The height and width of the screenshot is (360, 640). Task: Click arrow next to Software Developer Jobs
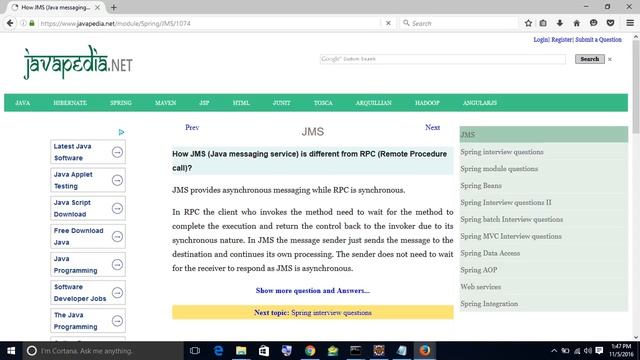pyautogui.click(x=117, y=293)
